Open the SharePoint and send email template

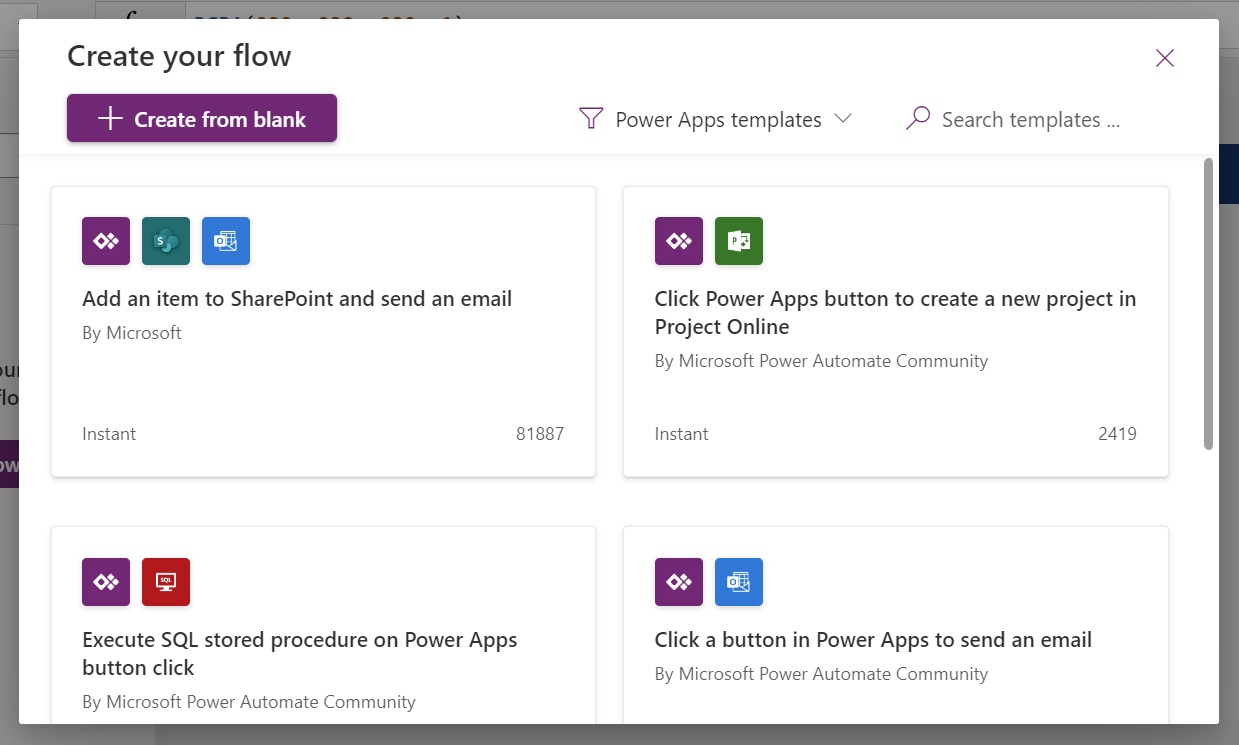323,331
